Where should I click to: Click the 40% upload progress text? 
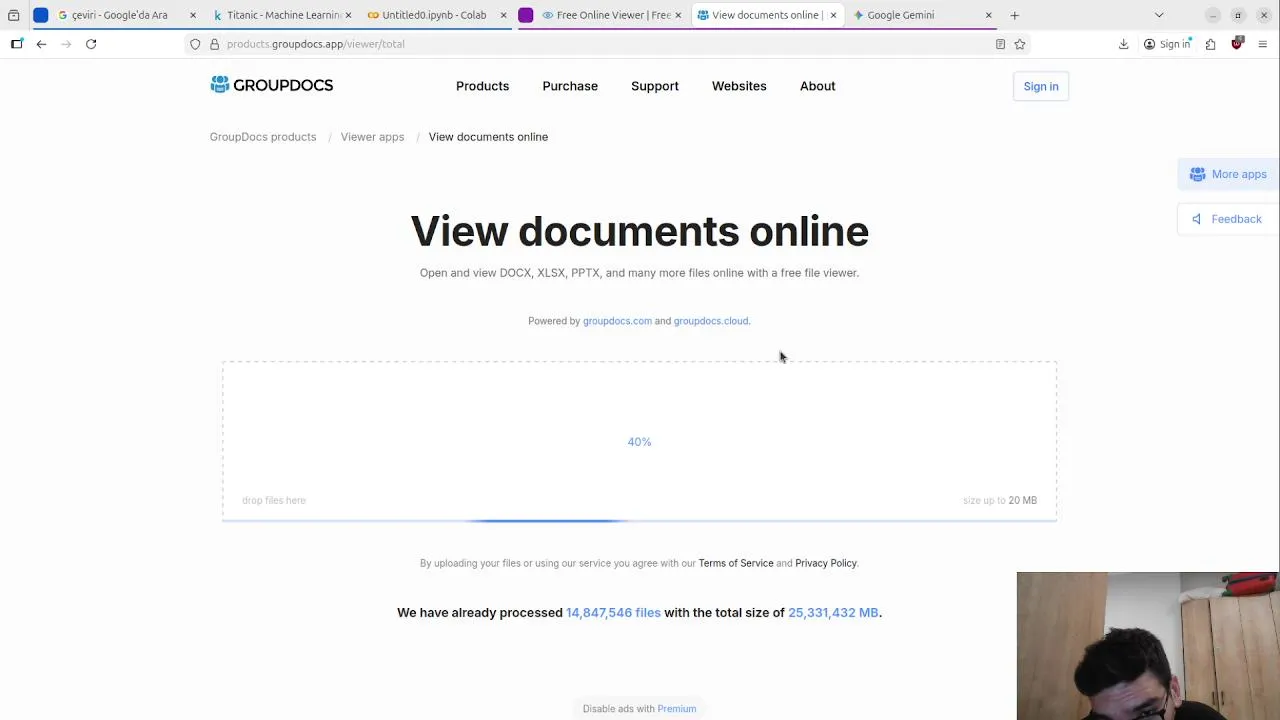639,442
